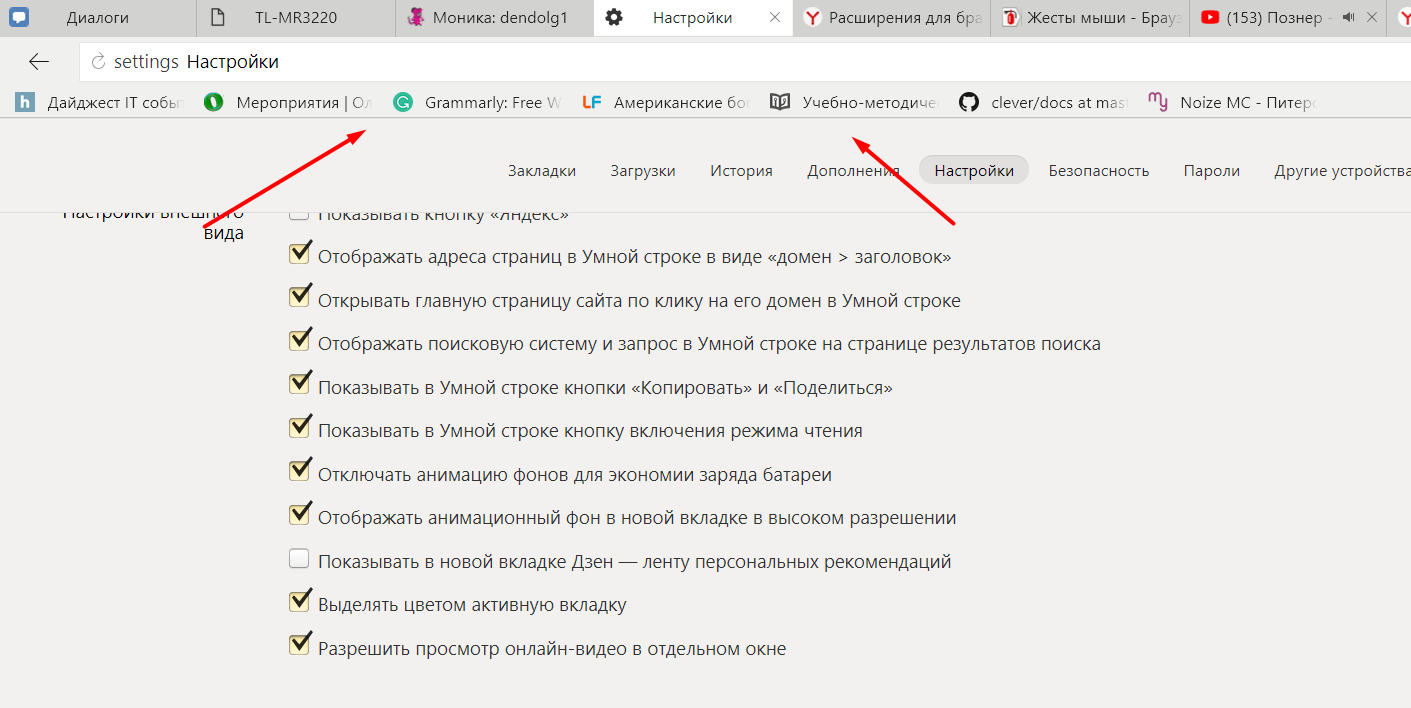Image resolution: width=1411 pixels, height=708 pixels.
Task: Disable 'Копировать' and 'Поделиться' buttons checkbox
Action: (x=299, y=385)
